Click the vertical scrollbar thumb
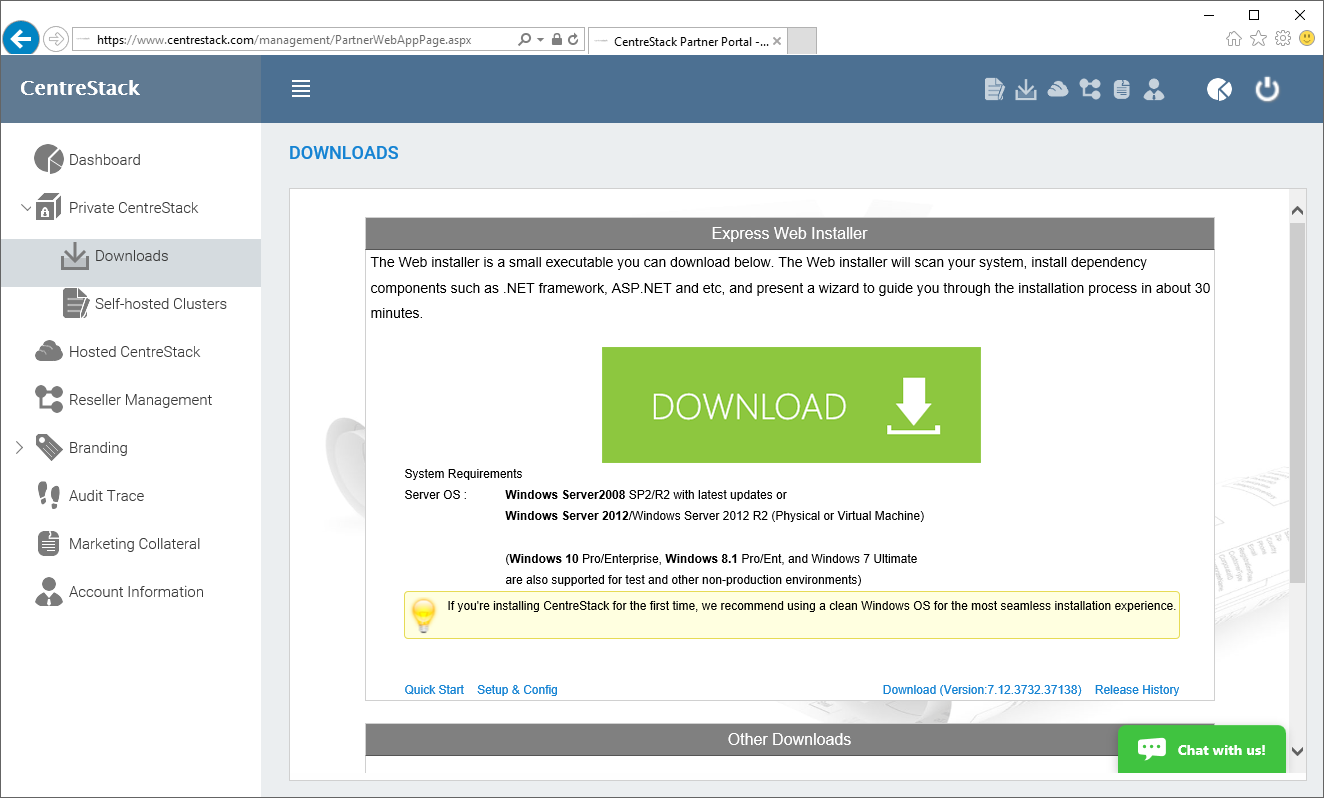 click(1297, 402)
